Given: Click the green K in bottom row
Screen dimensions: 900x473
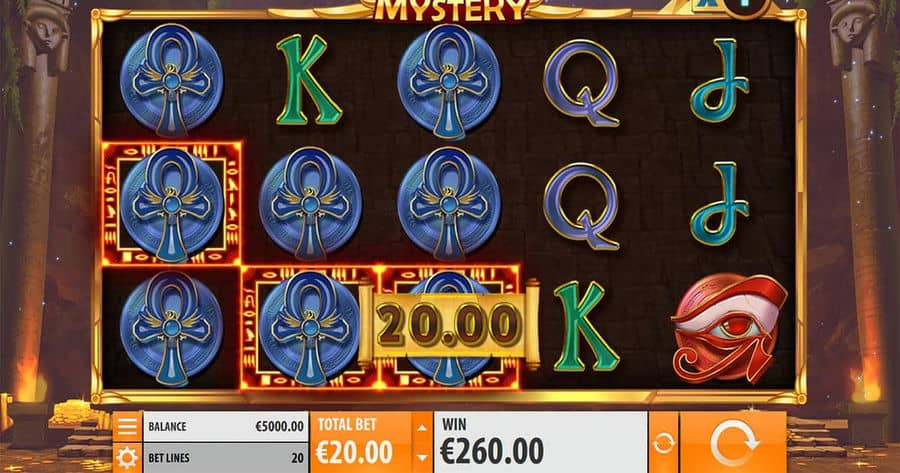Looking at the screenshot, I should pos(585,326).
